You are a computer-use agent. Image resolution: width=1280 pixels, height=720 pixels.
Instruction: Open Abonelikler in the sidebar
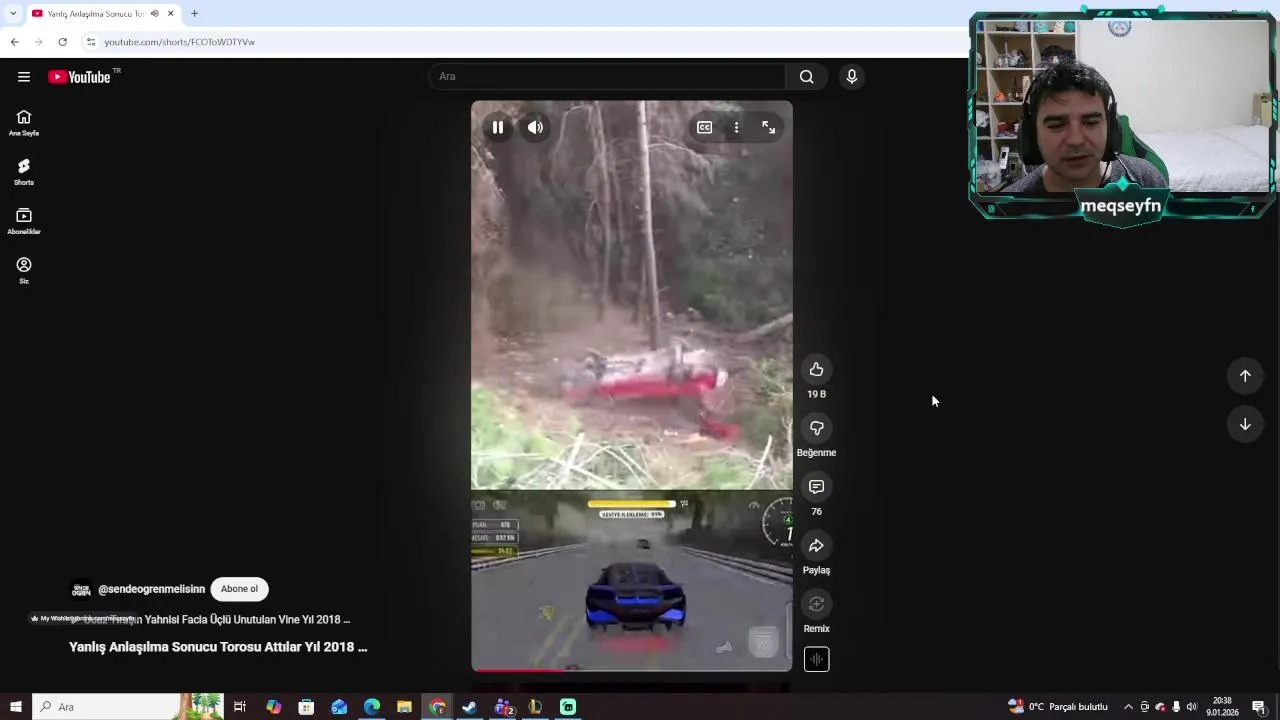tap(24, 221)
